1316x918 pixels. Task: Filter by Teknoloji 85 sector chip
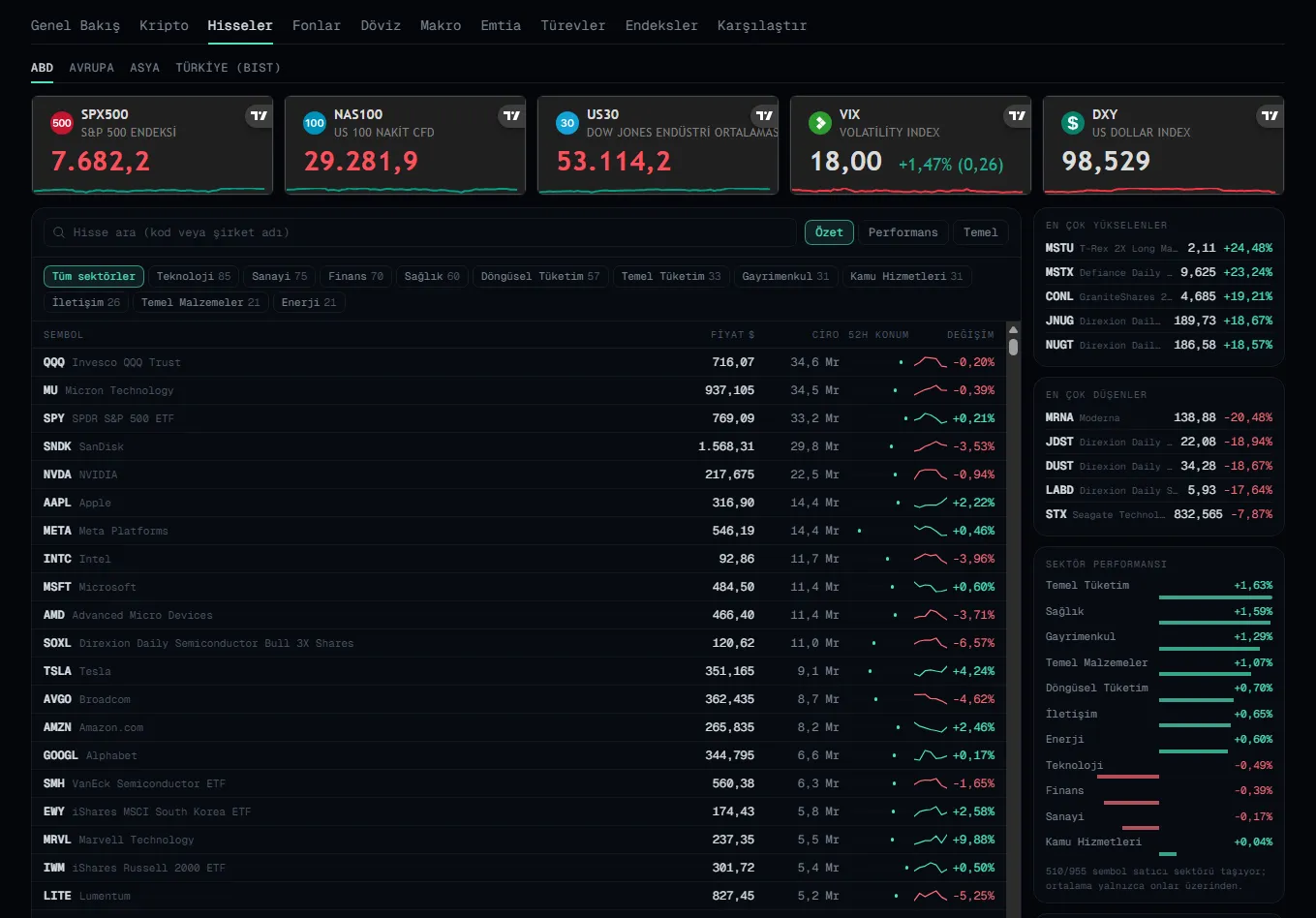pos(194,276)
